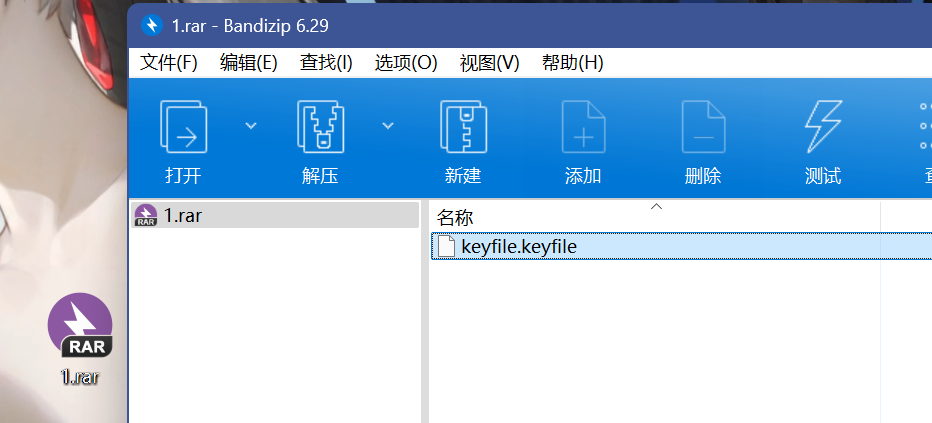
Task: Open the 文件(F) menu
Action: 169,62
